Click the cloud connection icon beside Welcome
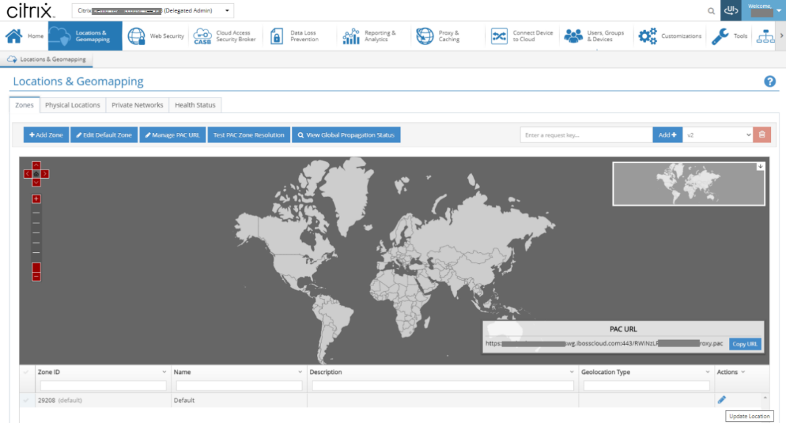Screen dimensions: 786x424 tap(731, 10)
